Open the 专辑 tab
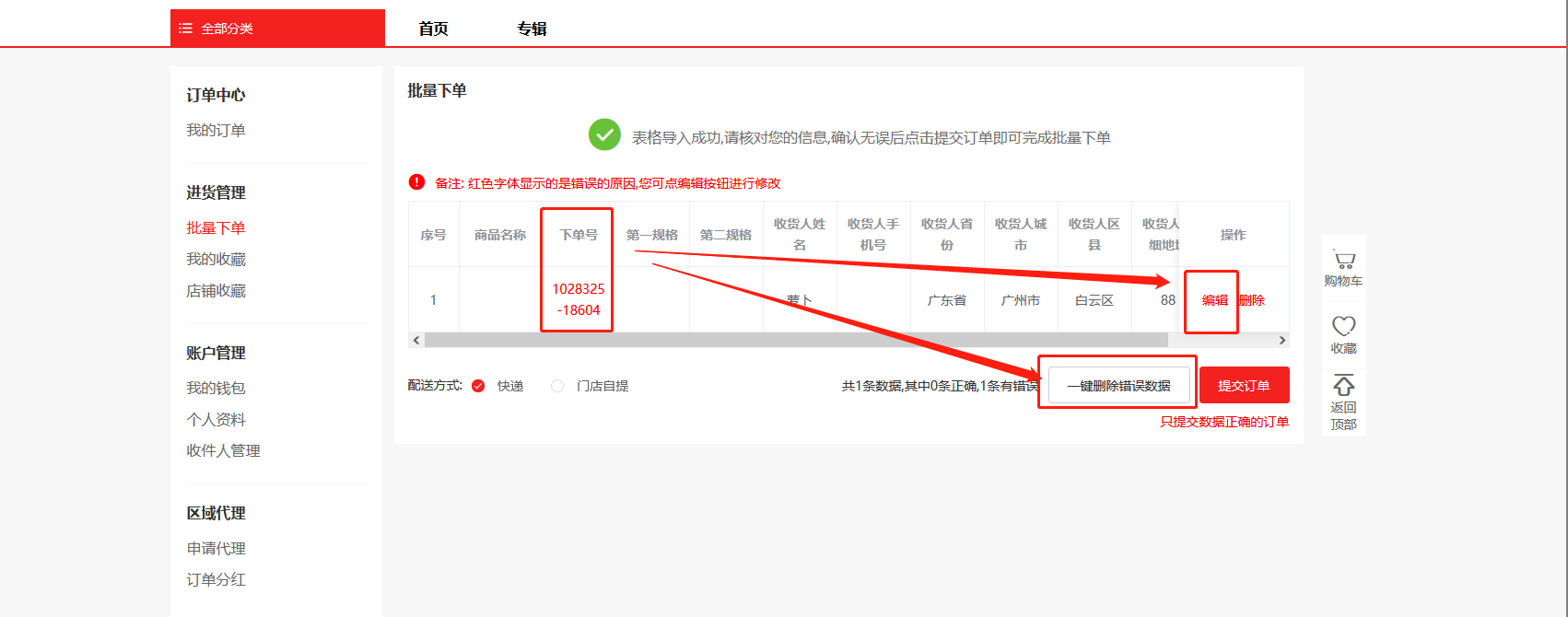 [532, 29]
